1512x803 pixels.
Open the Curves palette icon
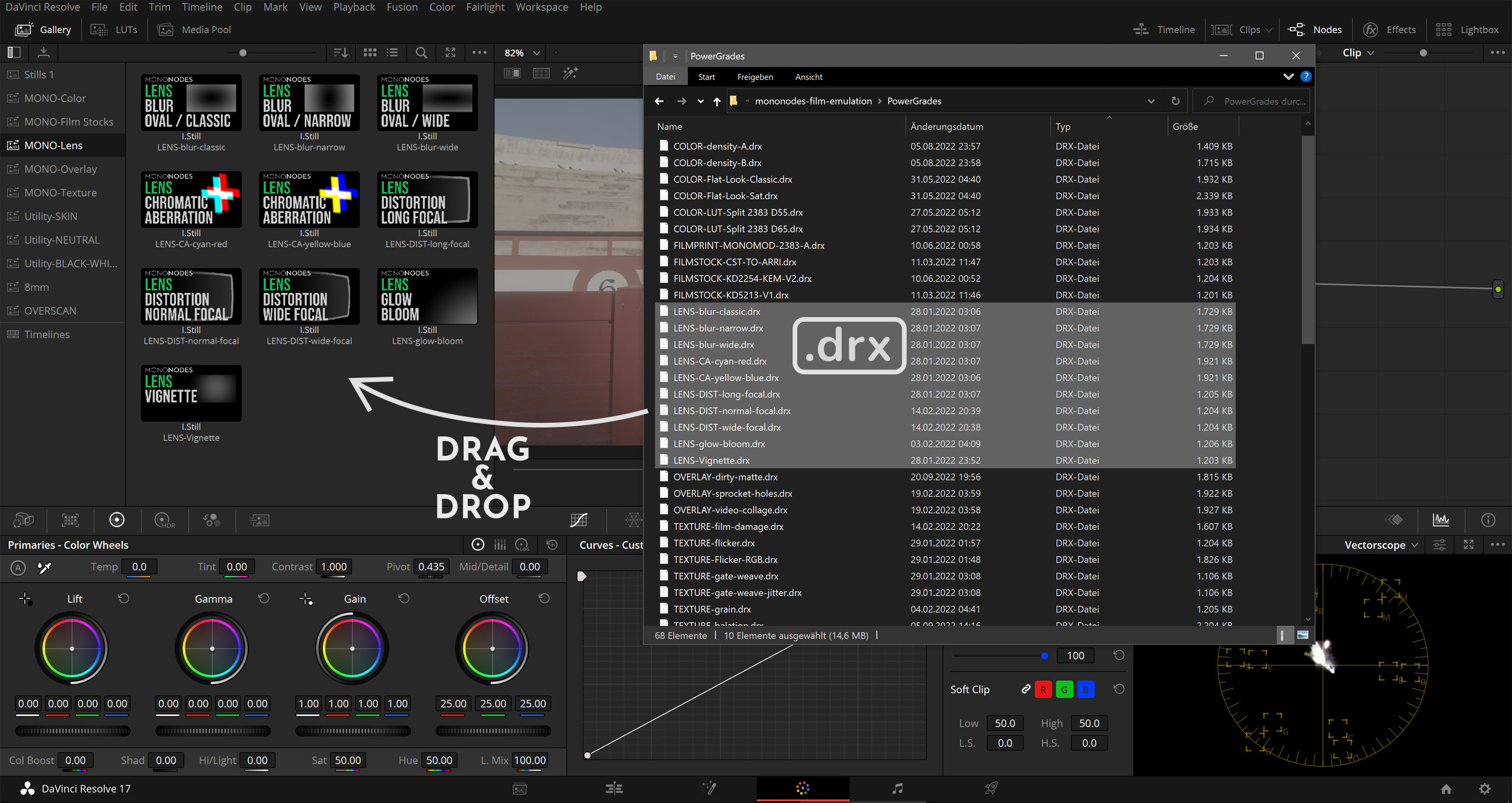pos(579,520)
